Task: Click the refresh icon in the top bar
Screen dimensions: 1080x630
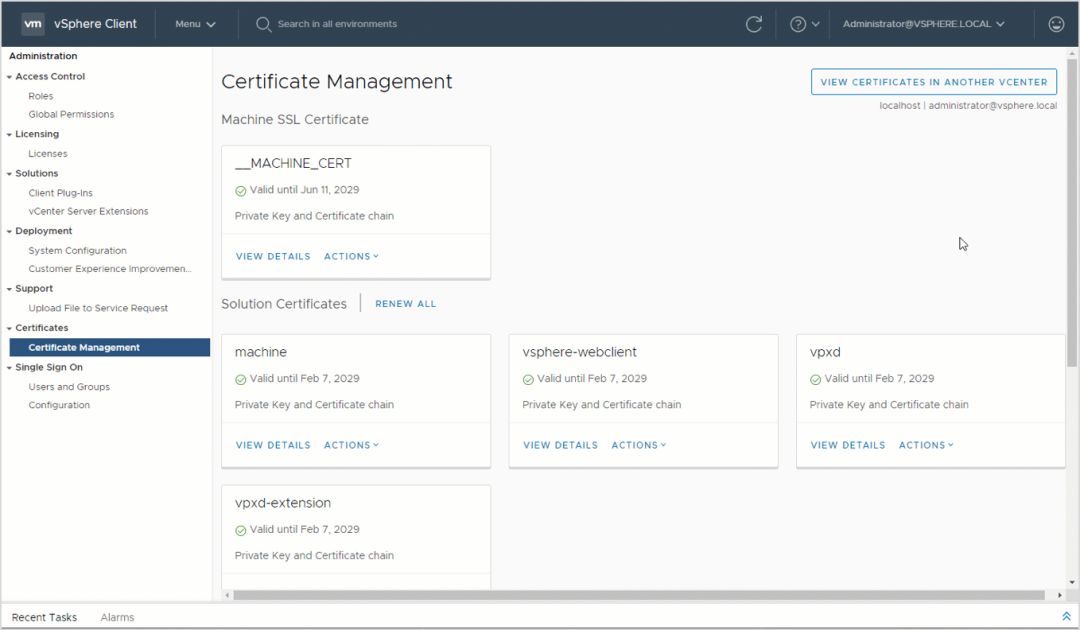Action: [754, 24]
